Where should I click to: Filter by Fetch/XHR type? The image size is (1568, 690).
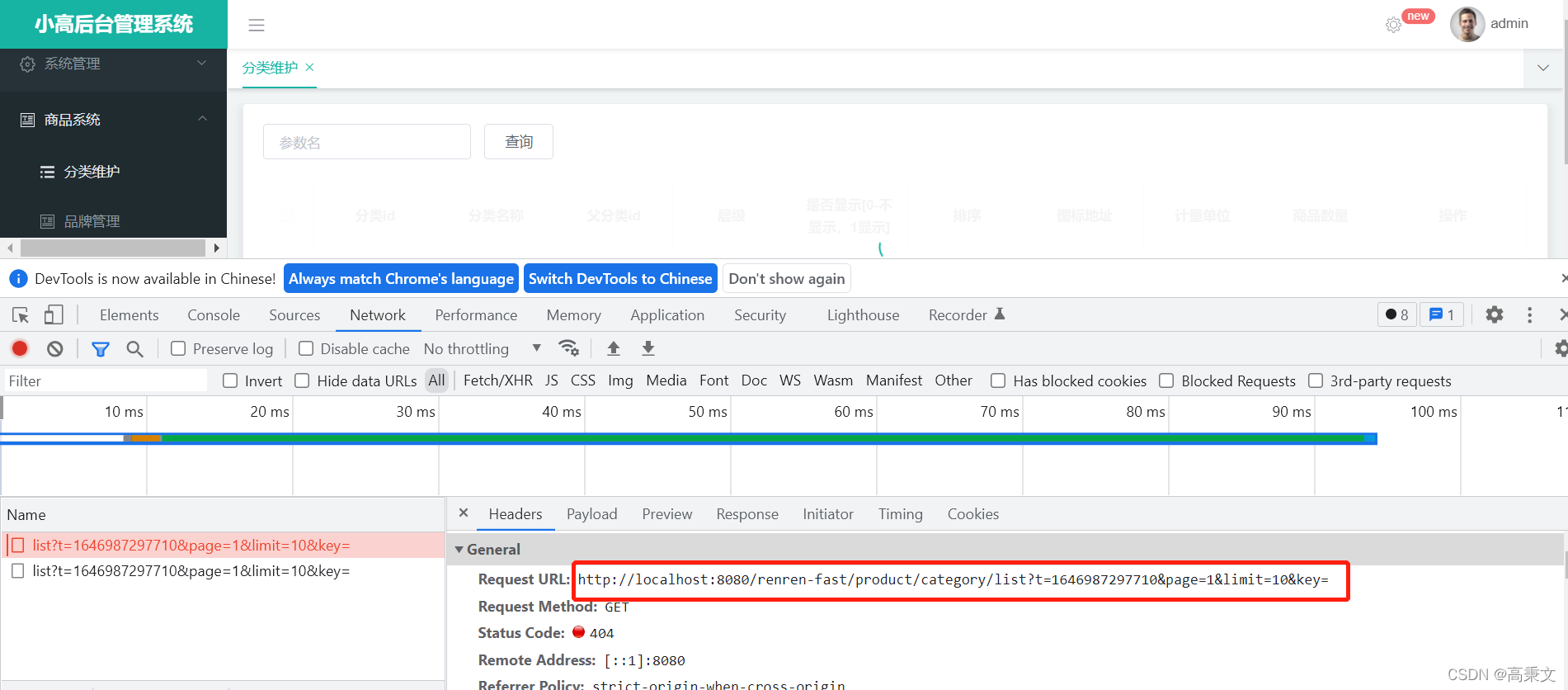tap(498, 380)
